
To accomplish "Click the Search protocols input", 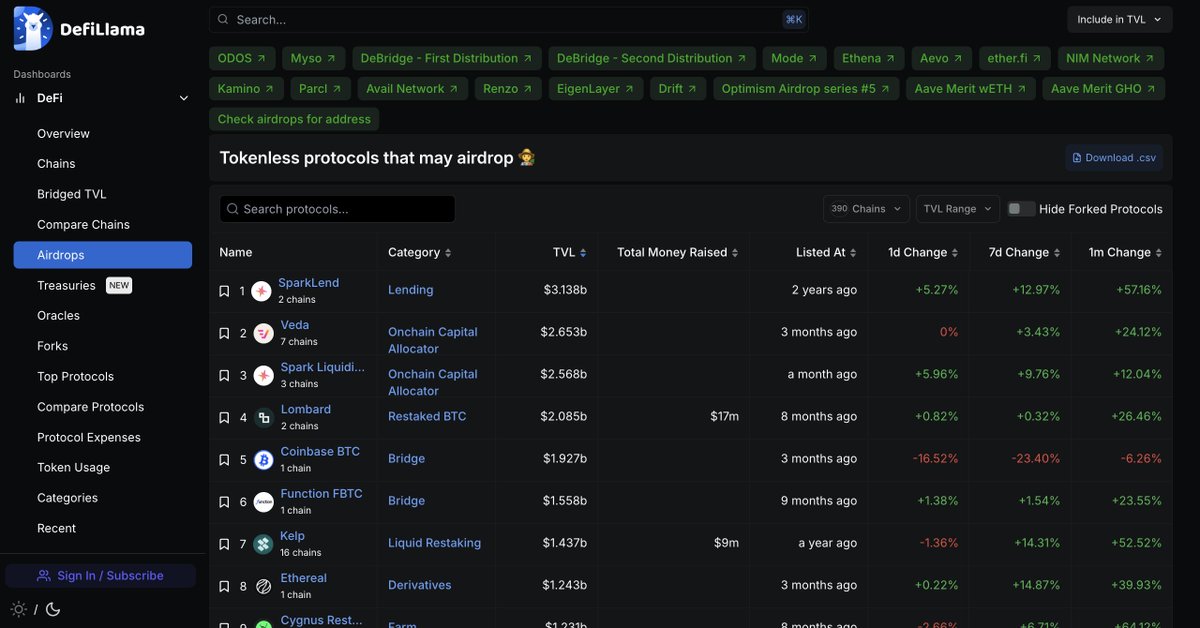I will point(337,209).
